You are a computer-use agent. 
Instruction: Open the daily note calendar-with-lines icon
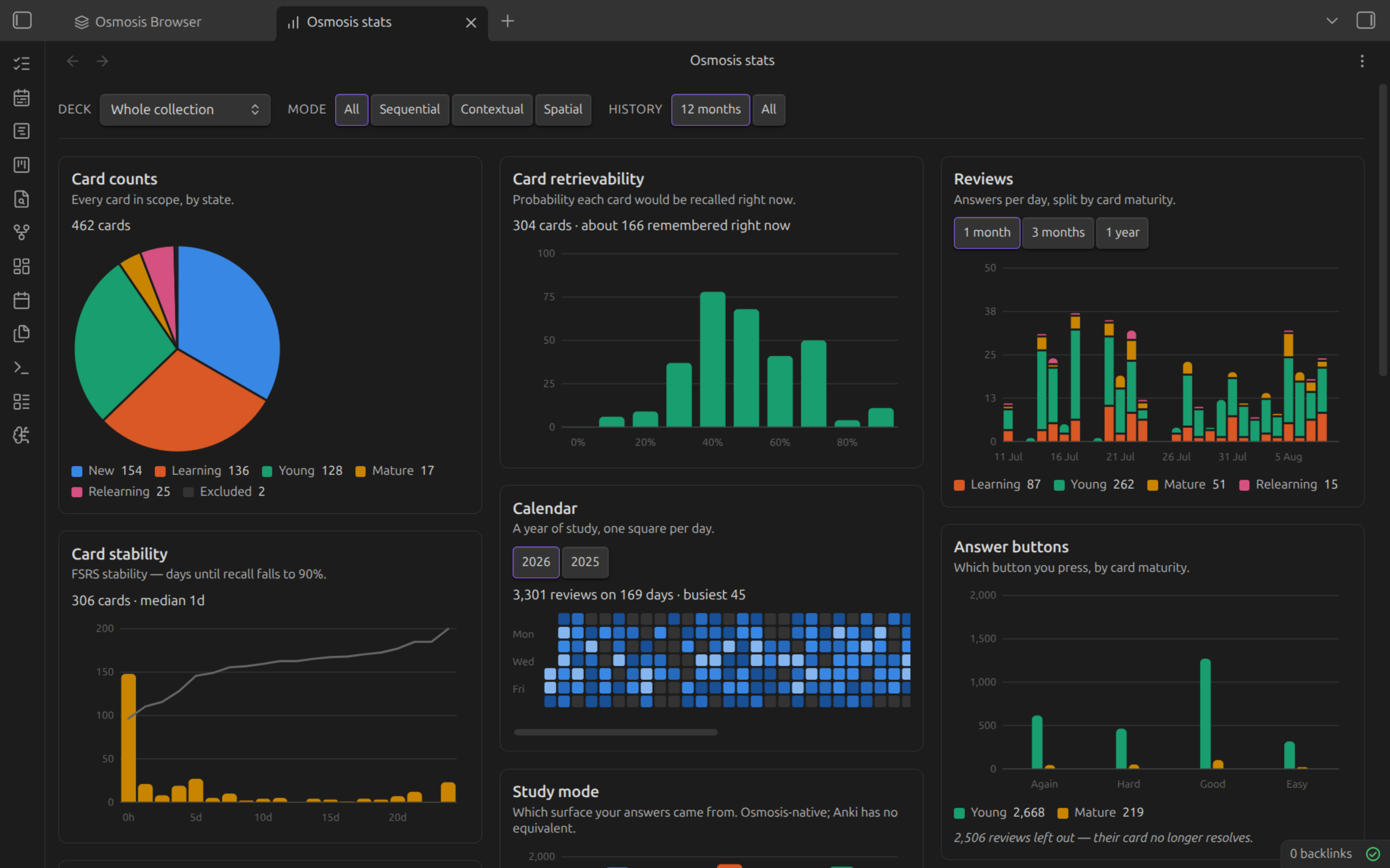click(x=22, y=98)
